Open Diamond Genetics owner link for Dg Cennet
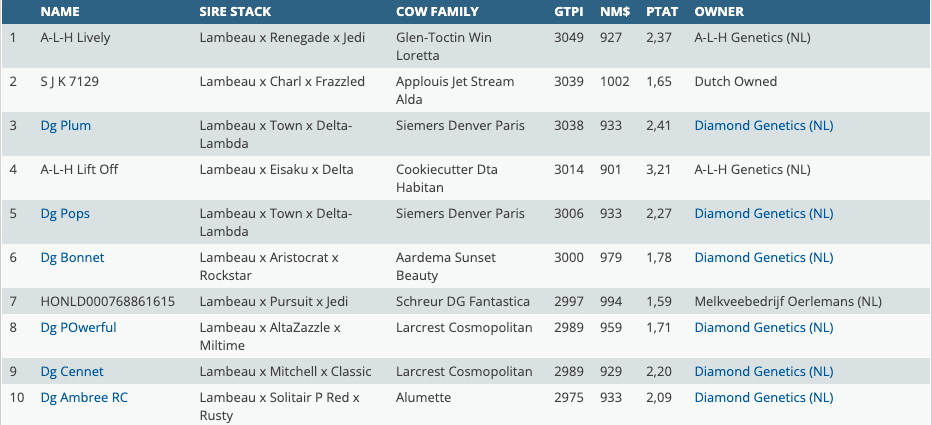 tap(764, 372)
